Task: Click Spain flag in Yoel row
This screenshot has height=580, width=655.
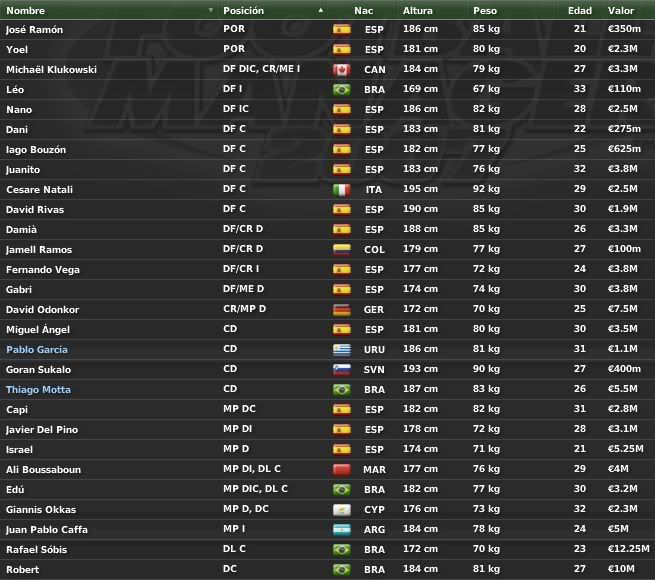Action: pos(342,49)
